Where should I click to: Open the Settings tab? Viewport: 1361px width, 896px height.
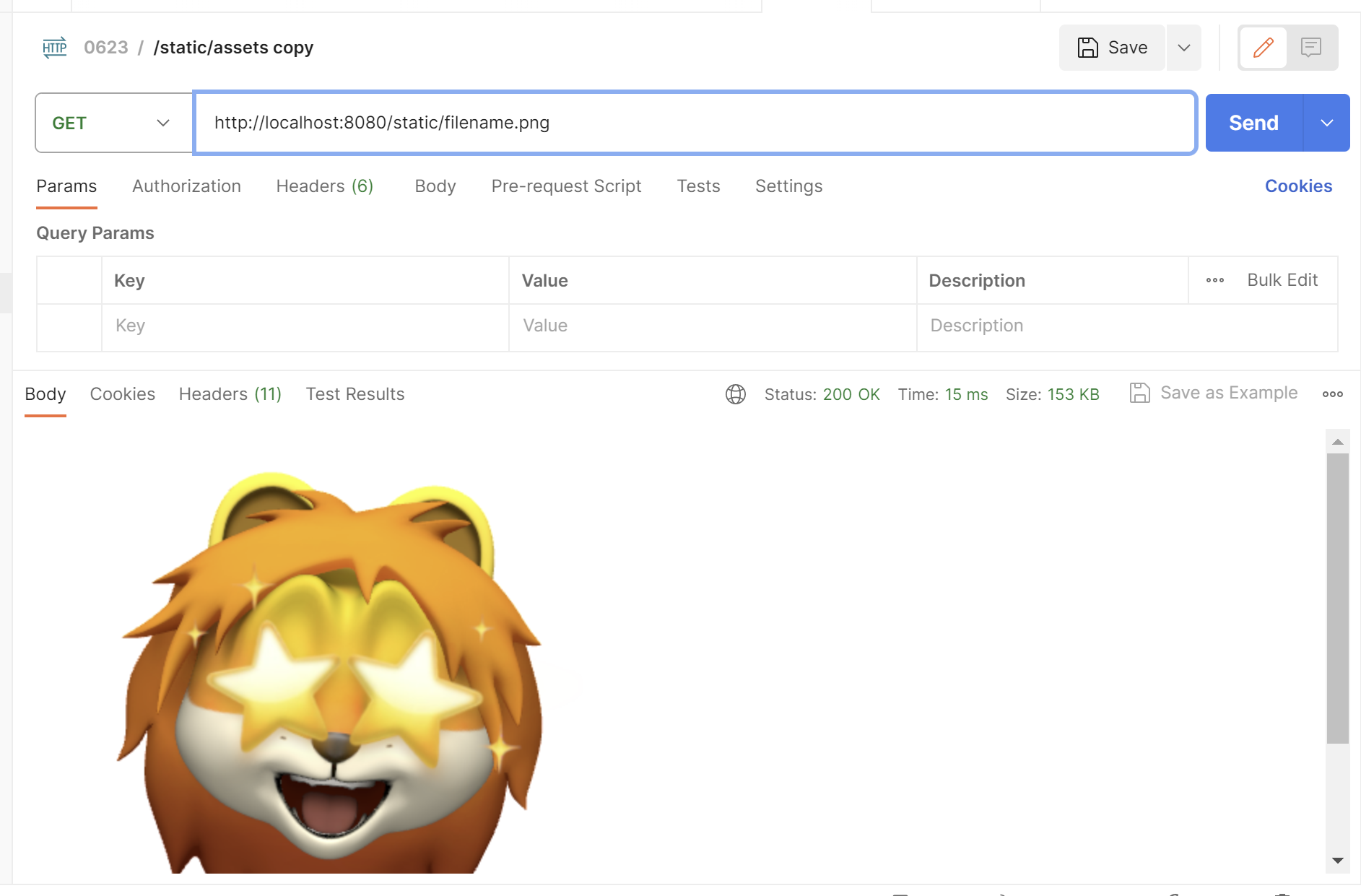click(788, 186)
